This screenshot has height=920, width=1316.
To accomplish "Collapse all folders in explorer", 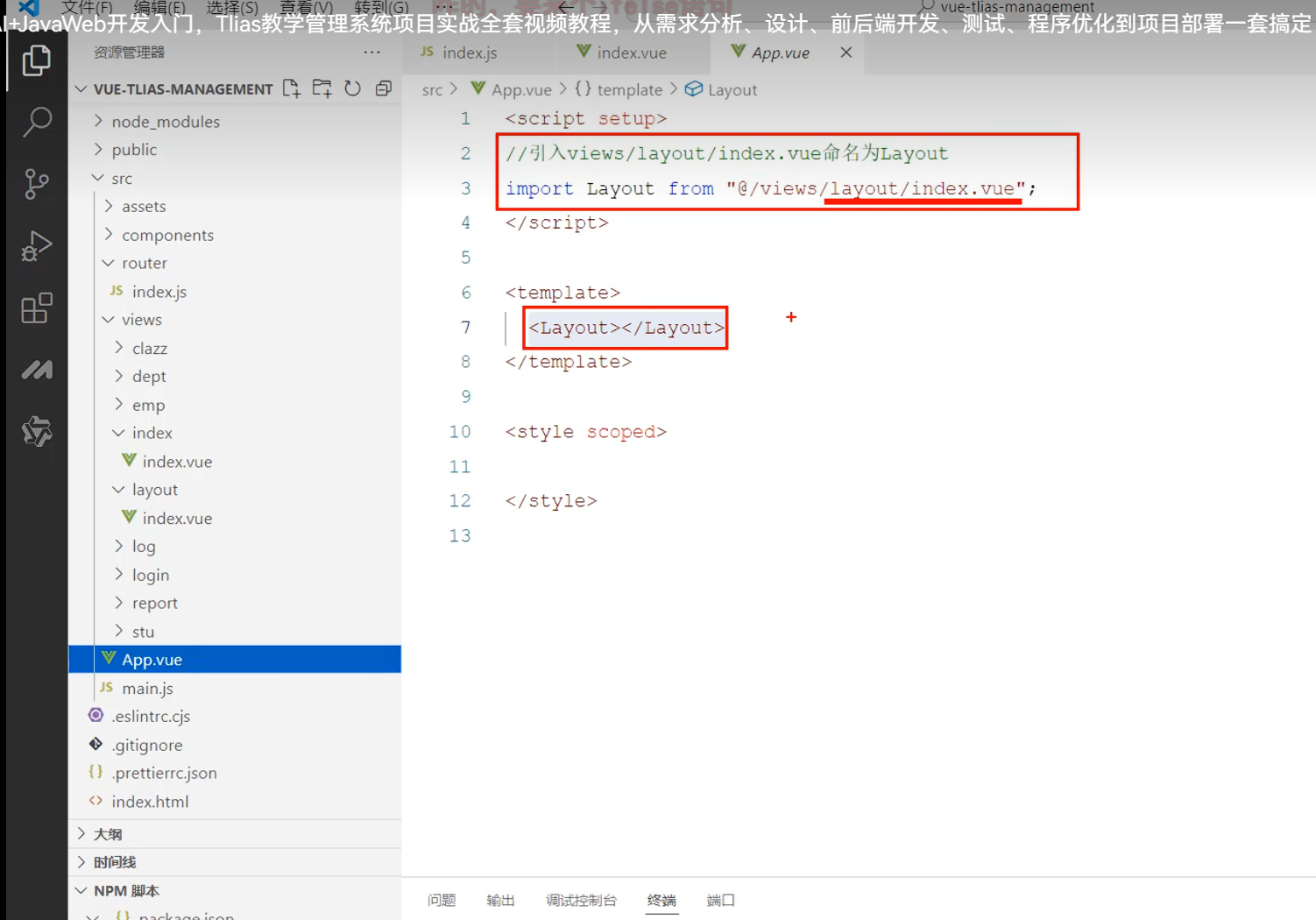I will (x=383, y=88).
